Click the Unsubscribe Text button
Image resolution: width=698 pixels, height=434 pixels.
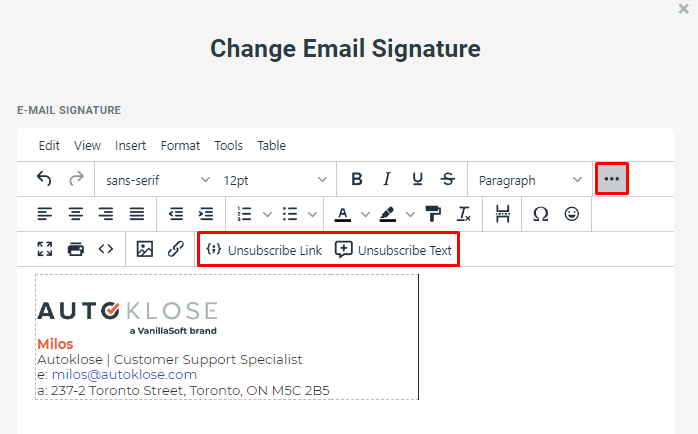pyautogui.click(x=393, y=250)
